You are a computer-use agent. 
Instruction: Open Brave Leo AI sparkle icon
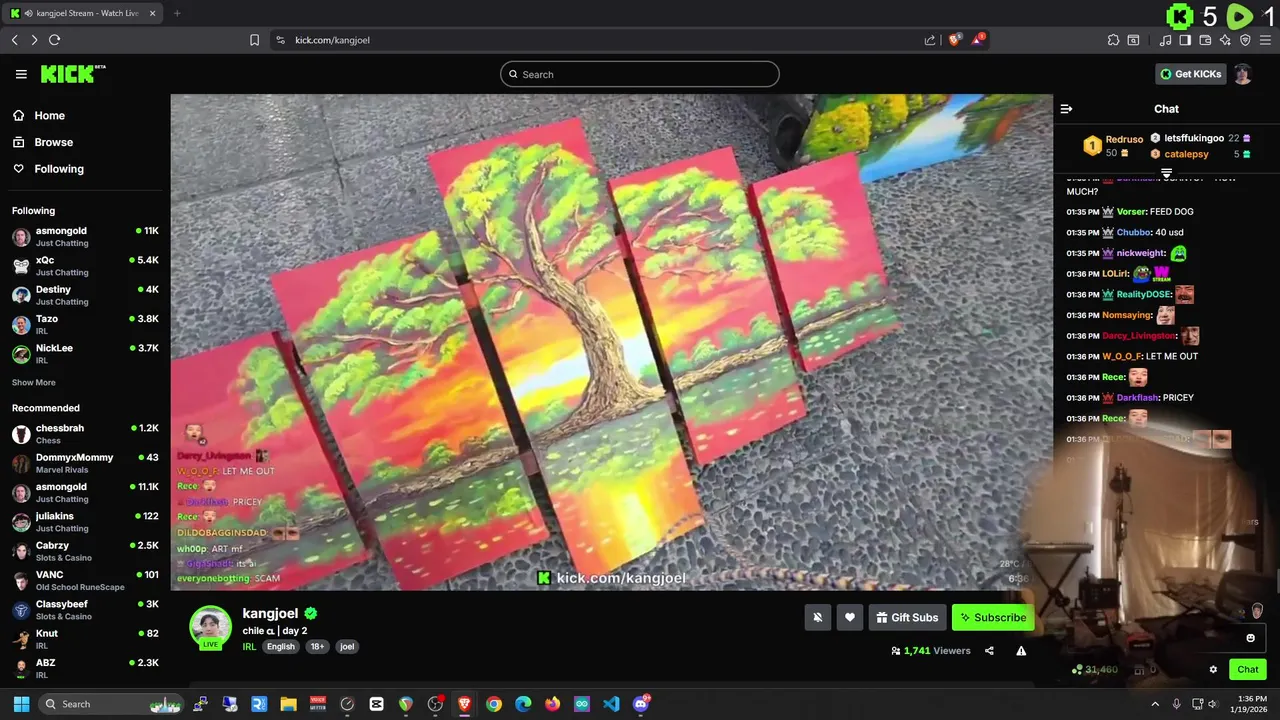(x=1225, y=40)
